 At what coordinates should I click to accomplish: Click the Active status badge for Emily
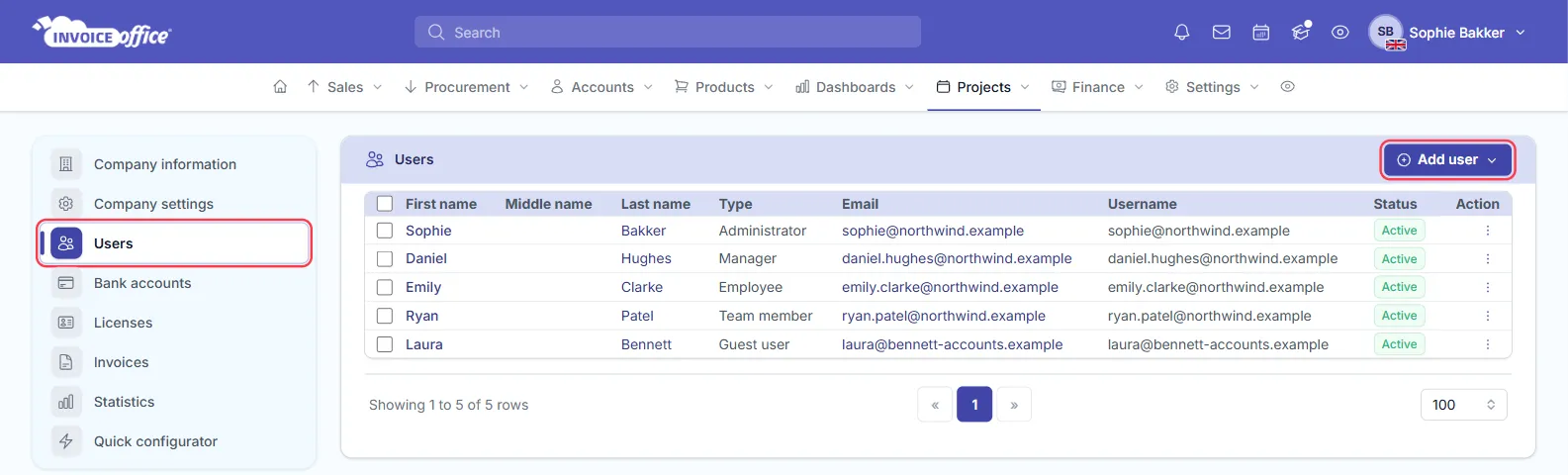(x=1399, y=287)
